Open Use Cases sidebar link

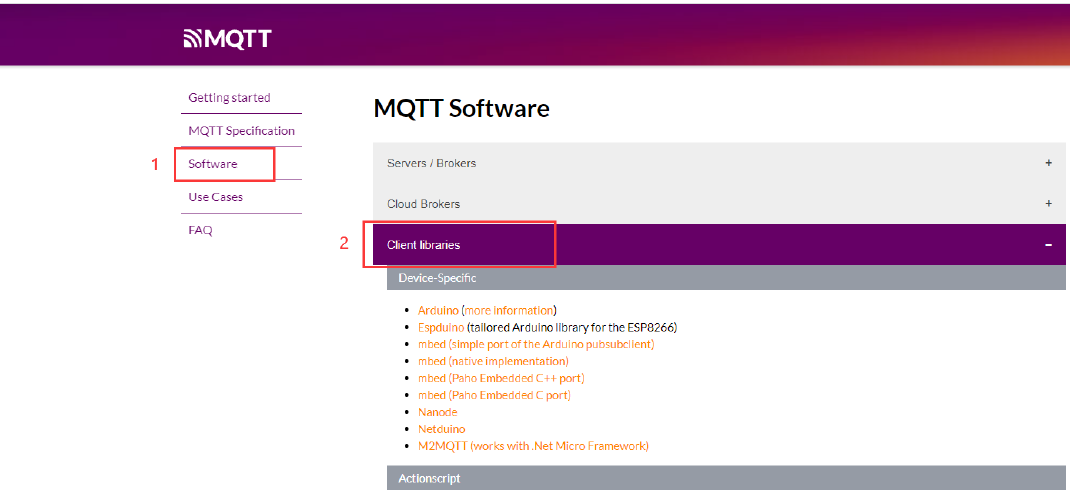coord(216,197)
